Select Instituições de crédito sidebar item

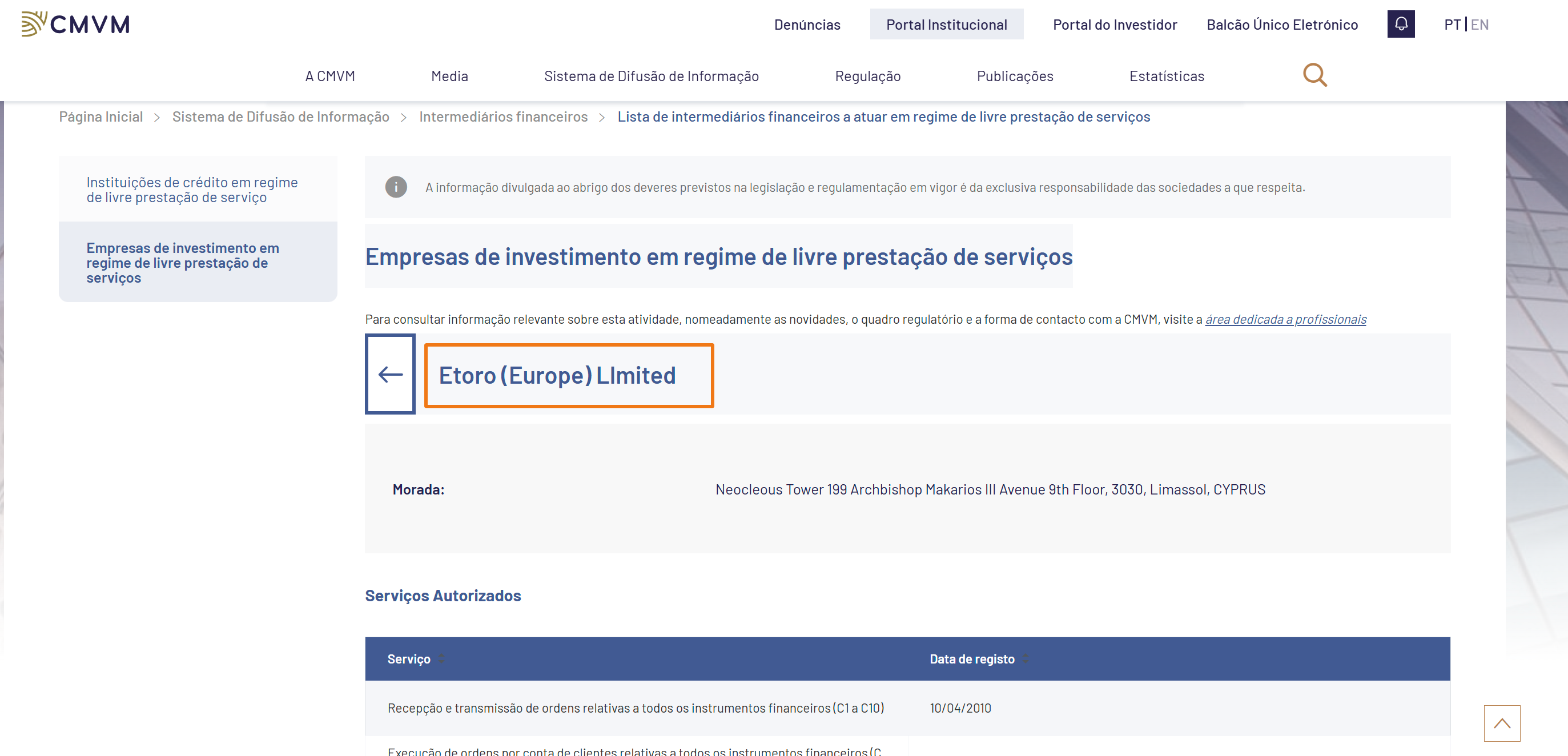click(198, 190)
